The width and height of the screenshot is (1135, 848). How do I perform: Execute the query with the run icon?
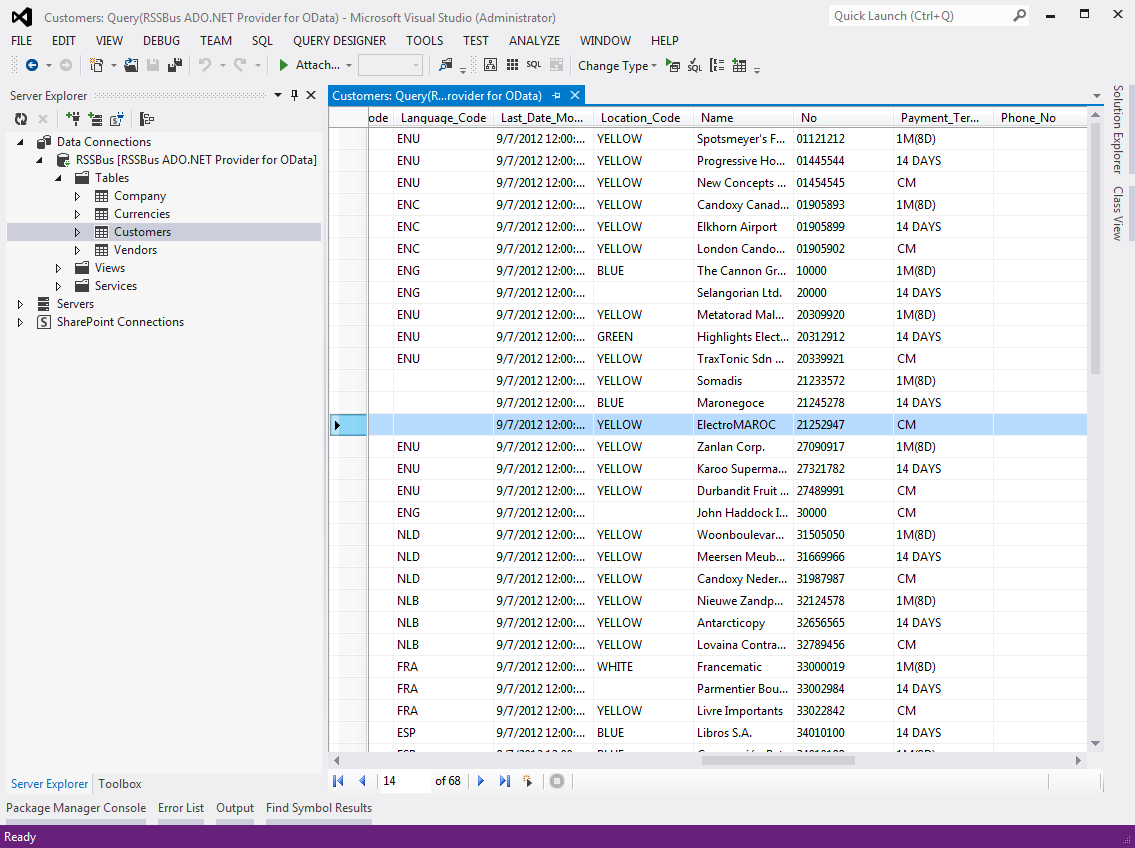tap(673, 64)
